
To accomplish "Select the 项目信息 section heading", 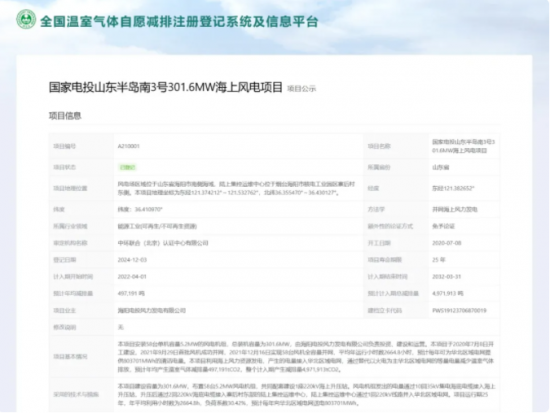I will click(x=65, y=116).
